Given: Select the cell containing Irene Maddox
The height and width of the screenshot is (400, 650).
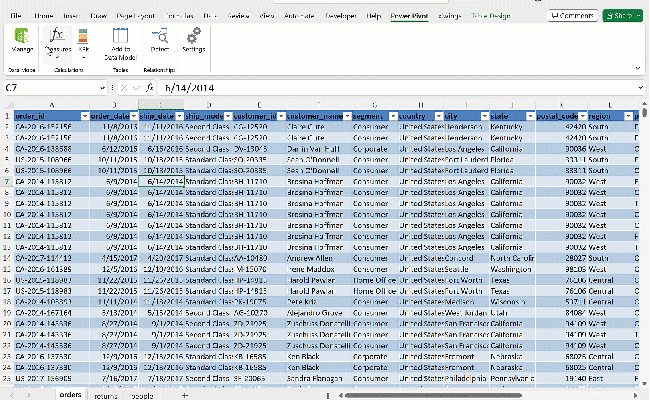Looking at the screenshot, I should 318,269.
